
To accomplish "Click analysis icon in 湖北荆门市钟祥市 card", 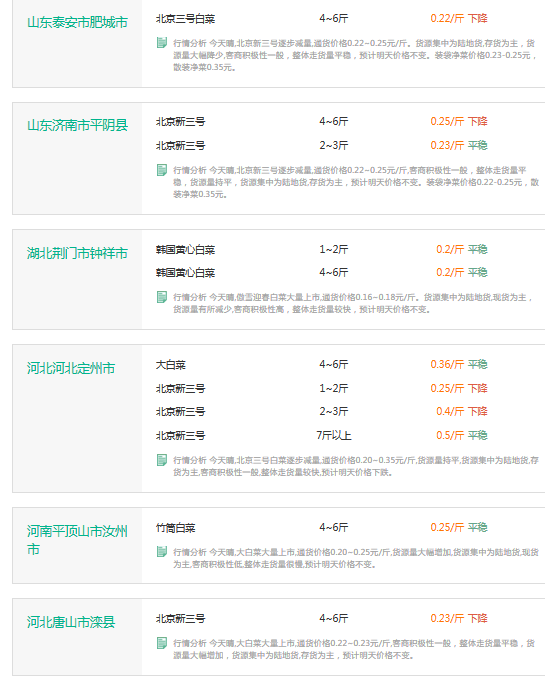I will 162,297.
